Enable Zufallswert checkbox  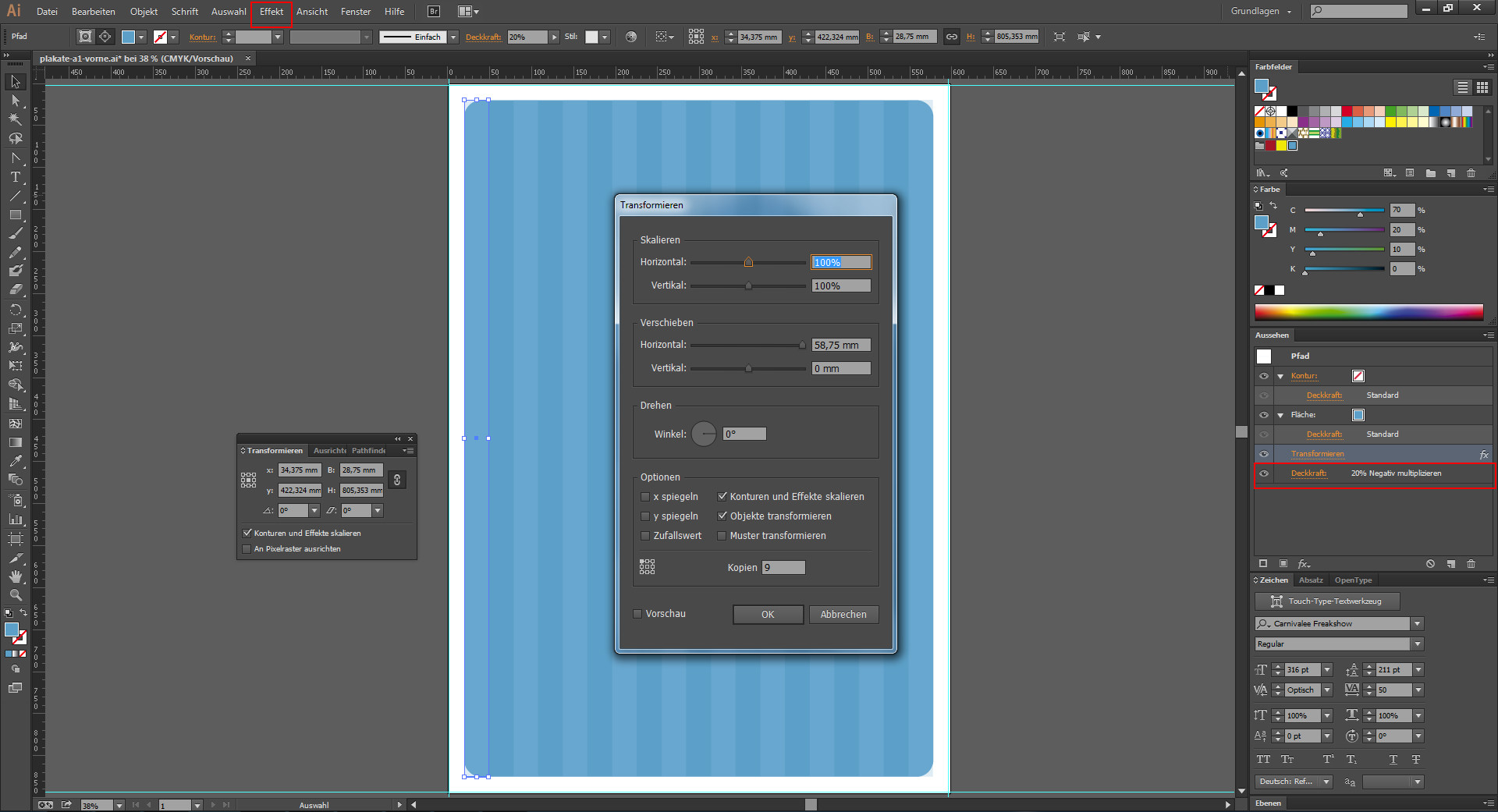(645, 536)
